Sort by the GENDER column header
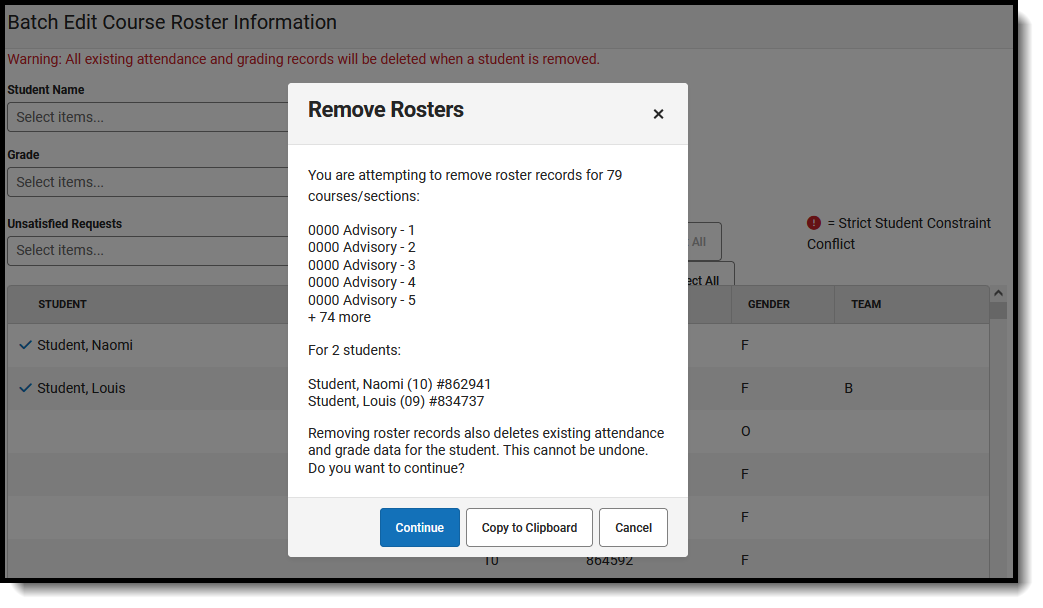The image size is (1043, 608). coord(769,304)
